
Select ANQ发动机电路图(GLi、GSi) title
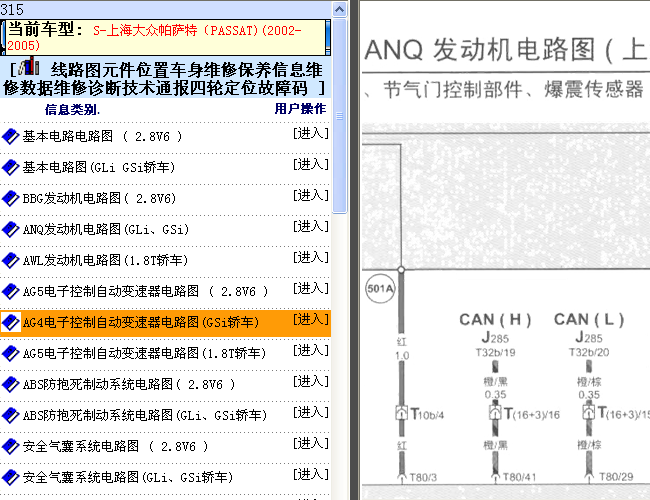point(106,229)
